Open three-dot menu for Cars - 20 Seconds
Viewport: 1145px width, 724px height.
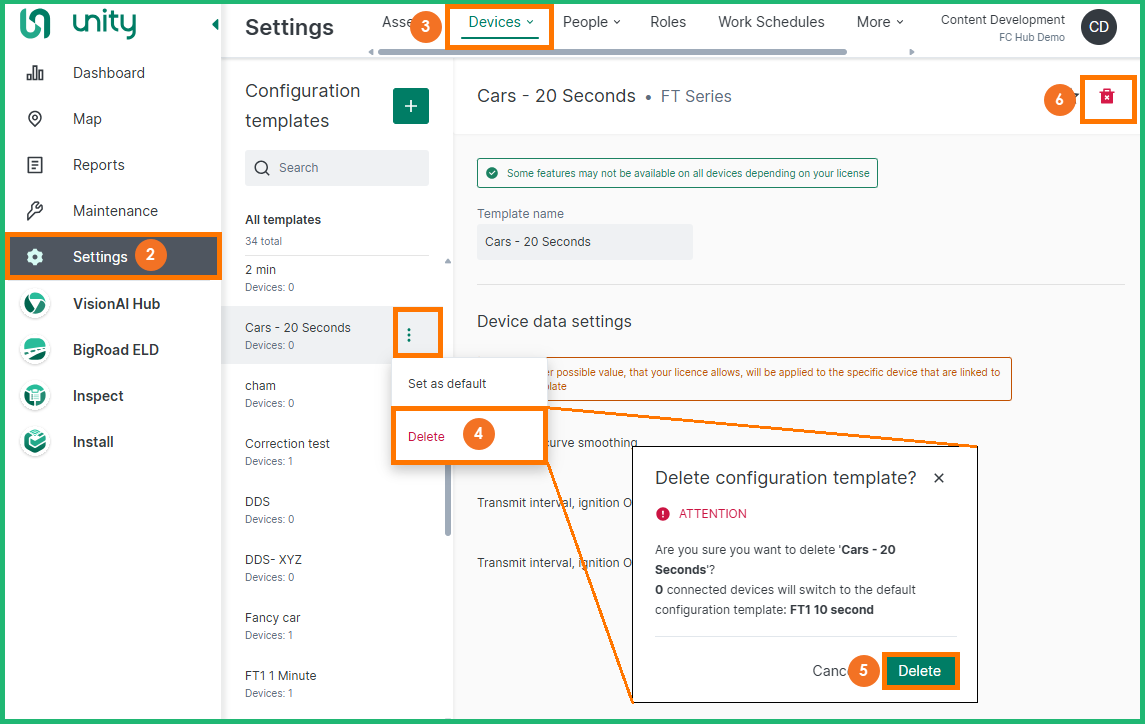click(x=409, y=335)
